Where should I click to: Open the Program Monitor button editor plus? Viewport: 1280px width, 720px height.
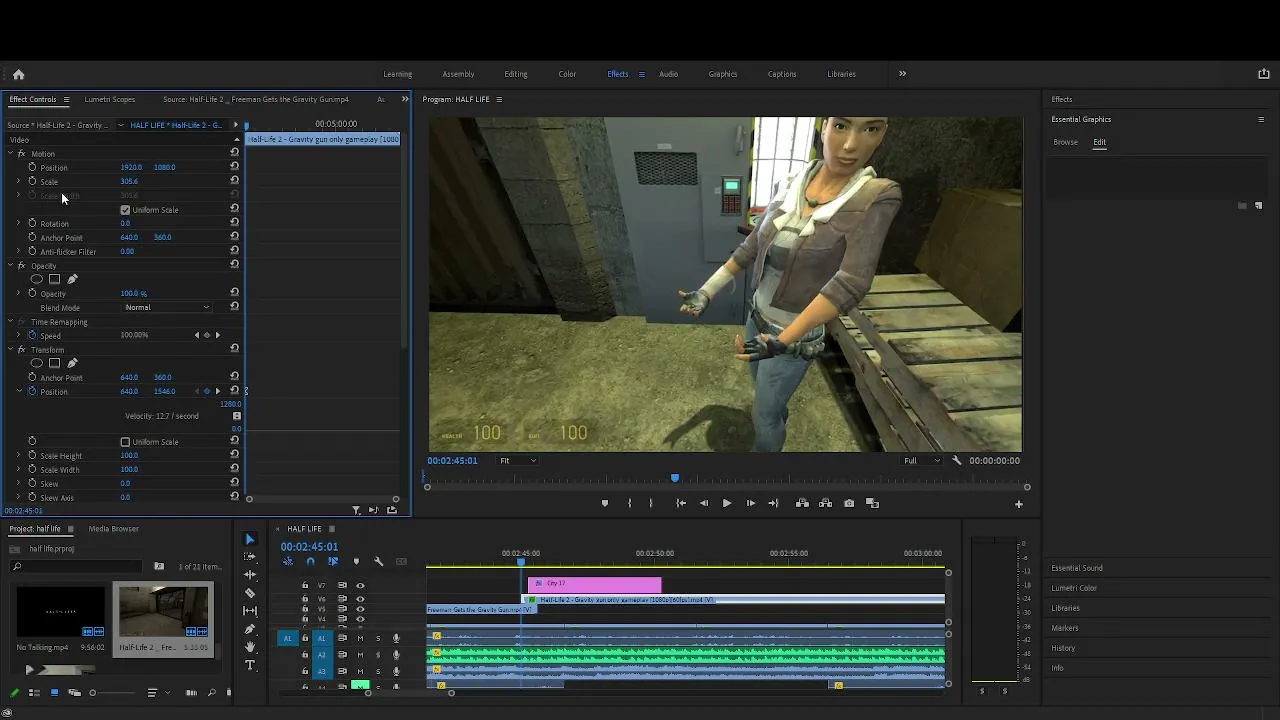click(1019, 504)
